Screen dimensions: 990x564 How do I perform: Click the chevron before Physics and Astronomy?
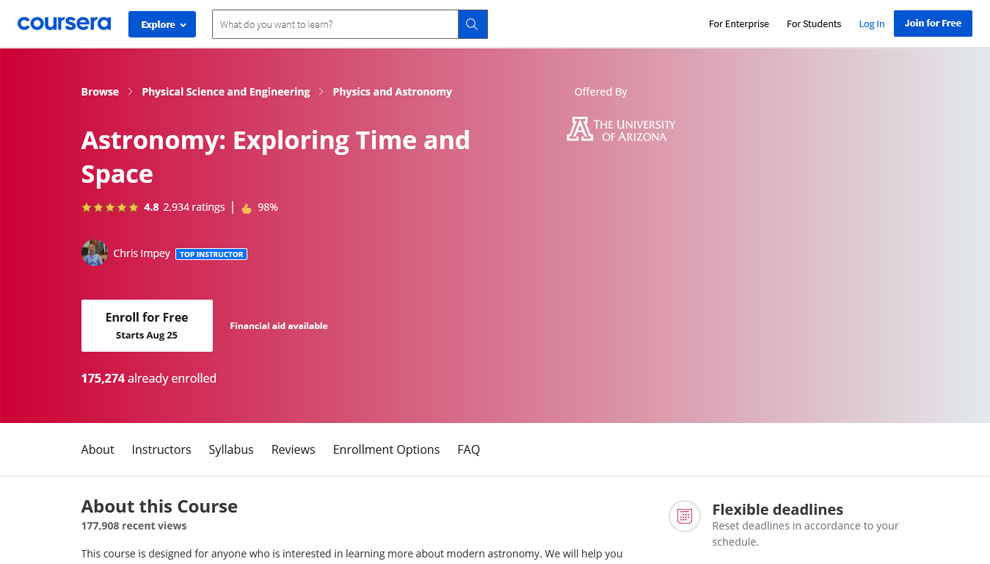[x=321, y=92]
